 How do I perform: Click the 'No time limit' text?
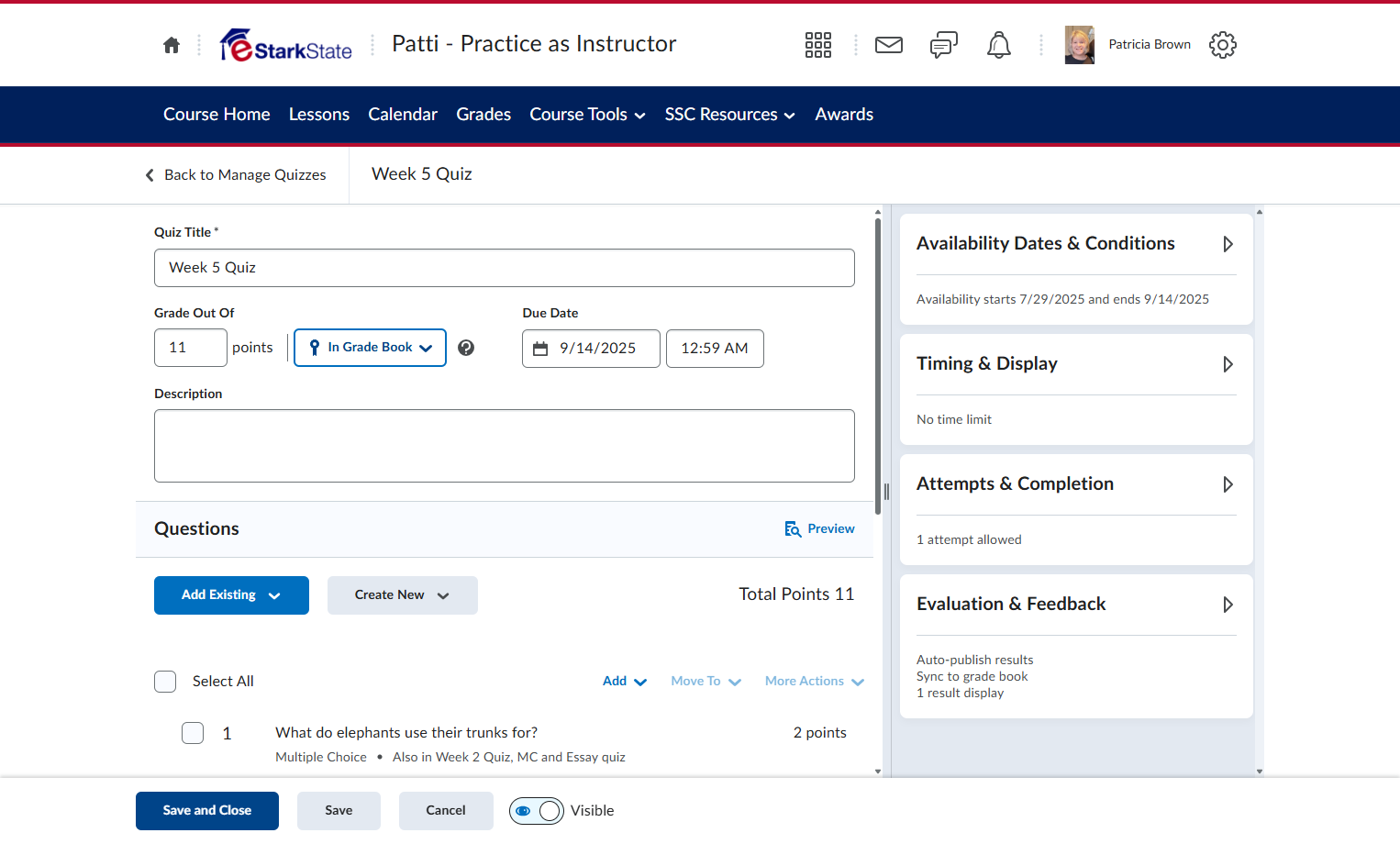954,420
